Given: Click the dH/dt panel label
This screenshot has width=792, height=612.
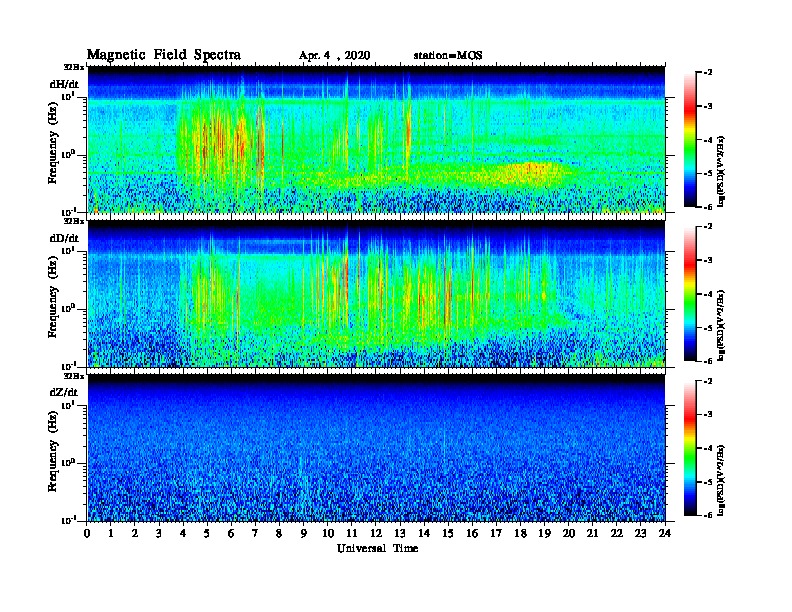Looking at the screenshot, I should pyautogui.click(x=64, y=84).
